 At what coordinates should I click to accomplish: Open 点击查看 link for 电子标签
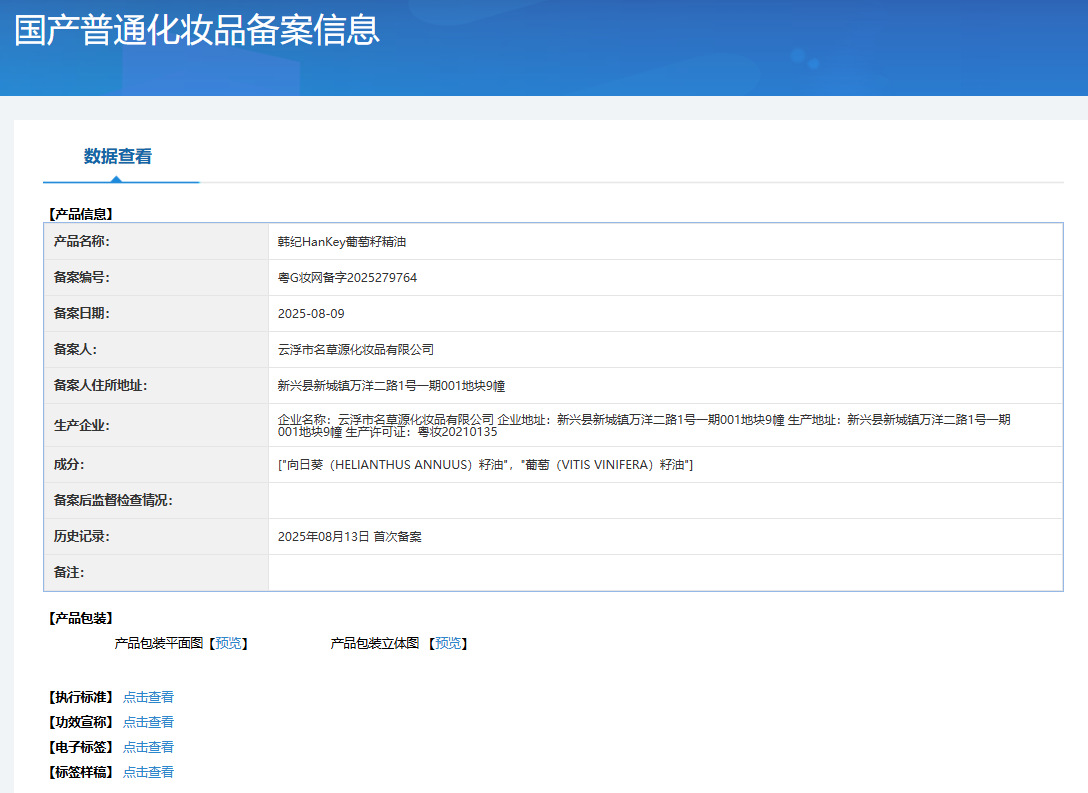[148, 747]
